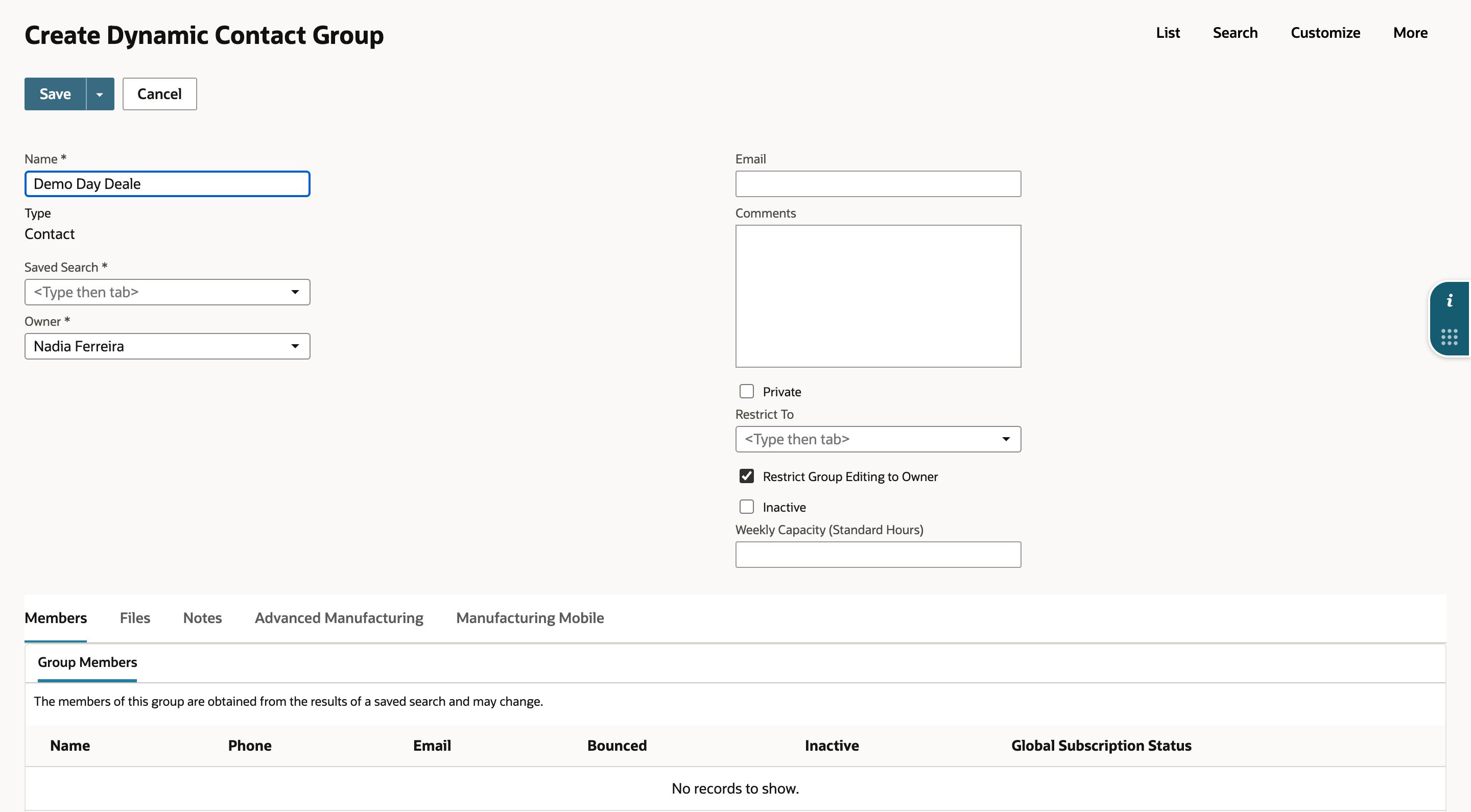Click the Inactive column header
1471x812 pixels.
click(832, 746)
